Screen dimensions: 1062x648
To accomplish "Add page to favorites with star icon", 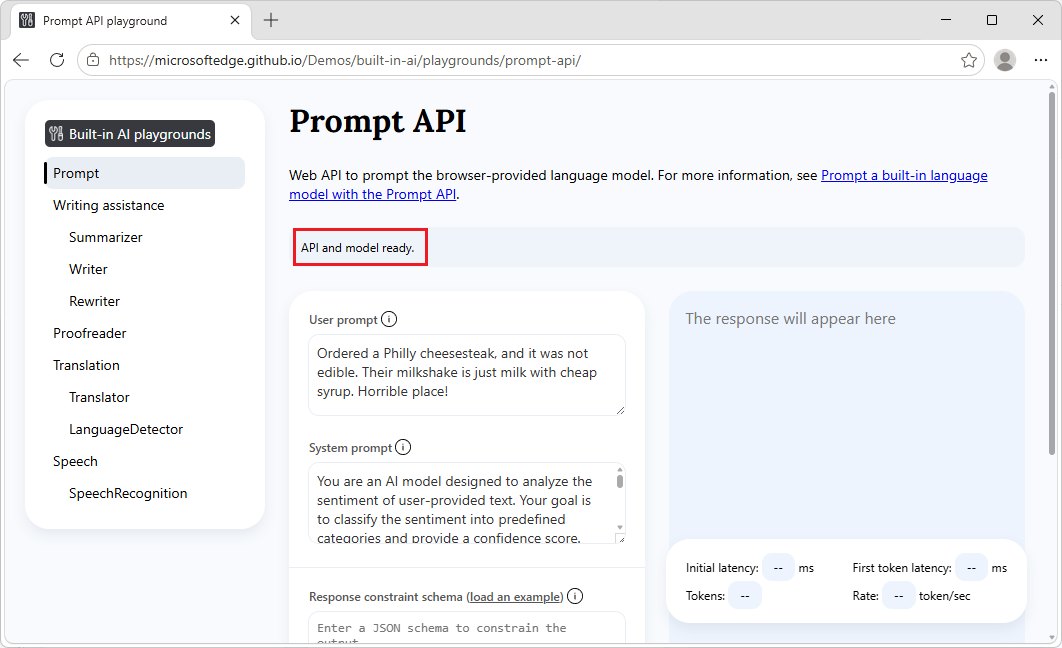I will click(x=969, y=60).
